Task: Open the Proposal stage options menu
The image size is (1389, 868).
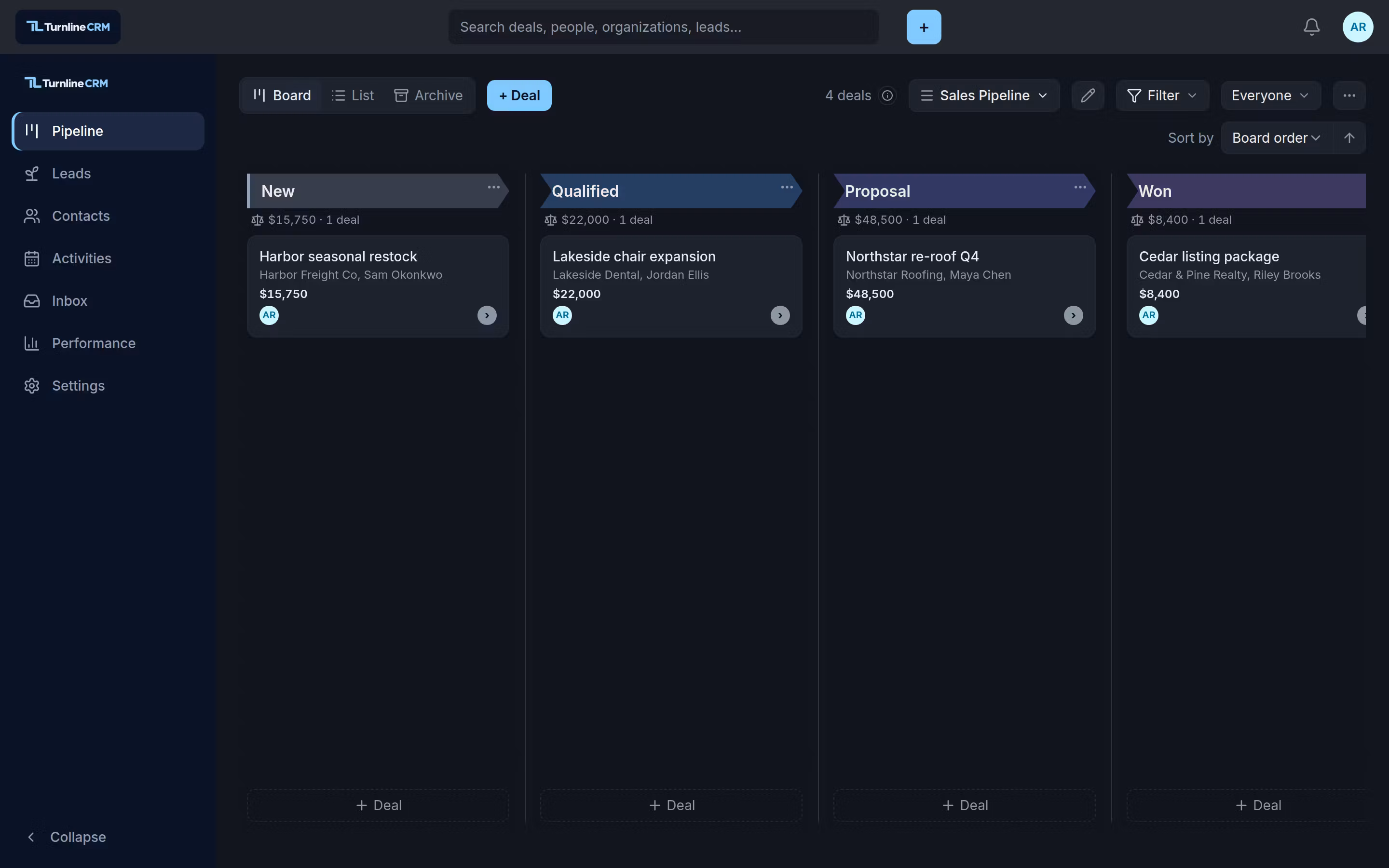Action: click(1080, 187)
